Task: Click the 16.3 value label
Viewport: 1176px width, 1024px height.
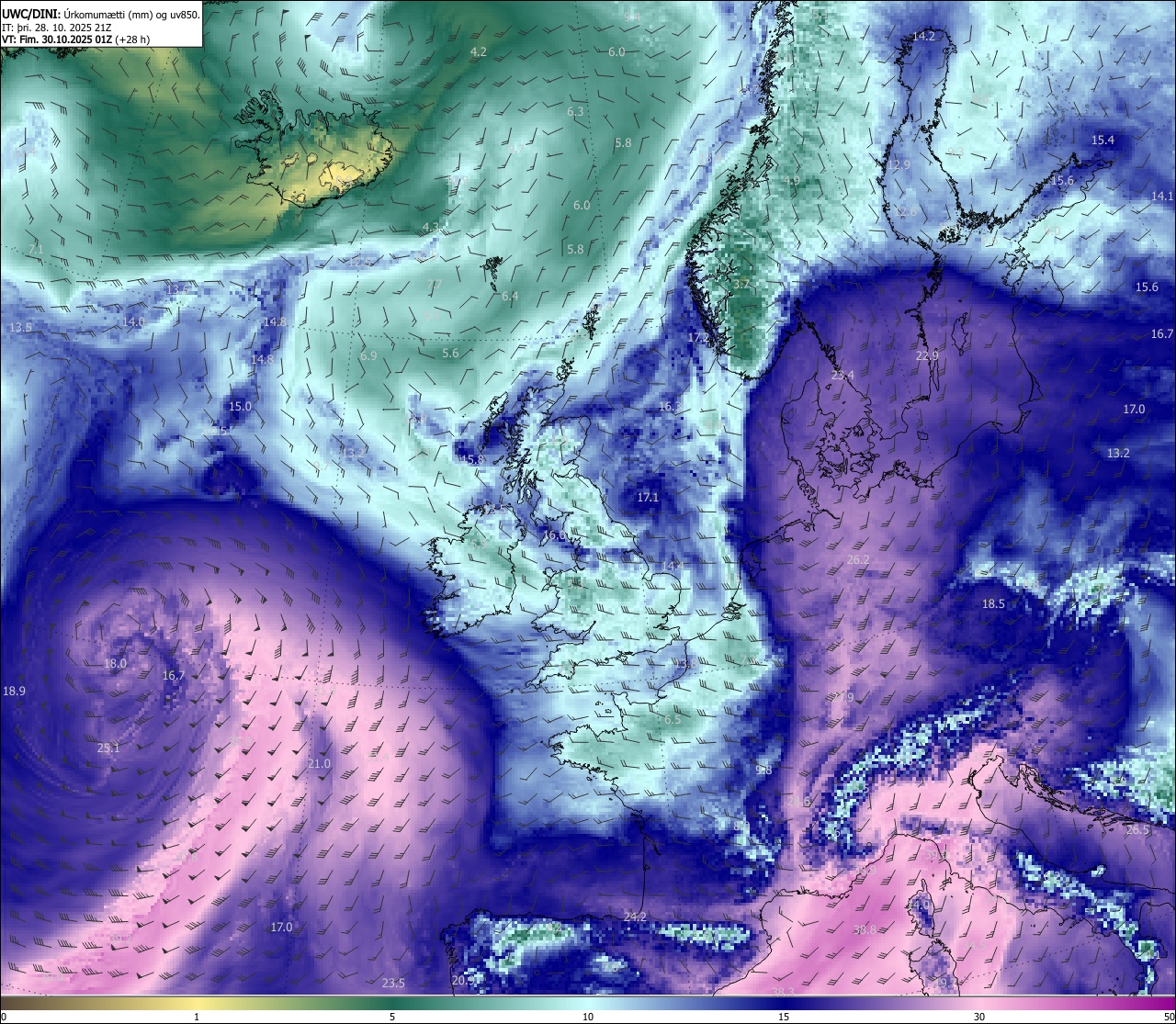Action: [670, 406]
